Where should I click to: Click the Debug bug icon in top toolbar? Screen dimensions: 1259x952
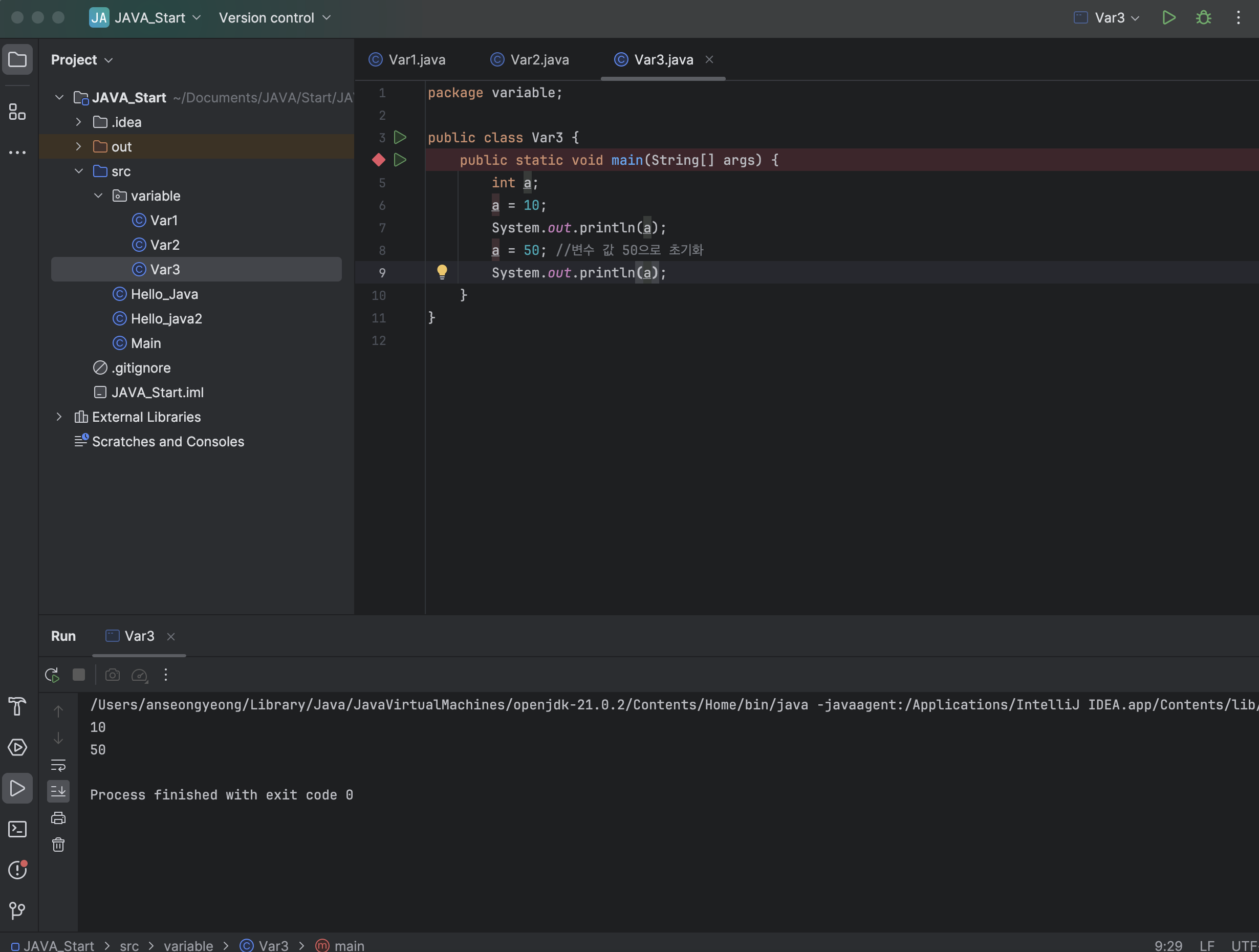click(x=1203, y=17)
